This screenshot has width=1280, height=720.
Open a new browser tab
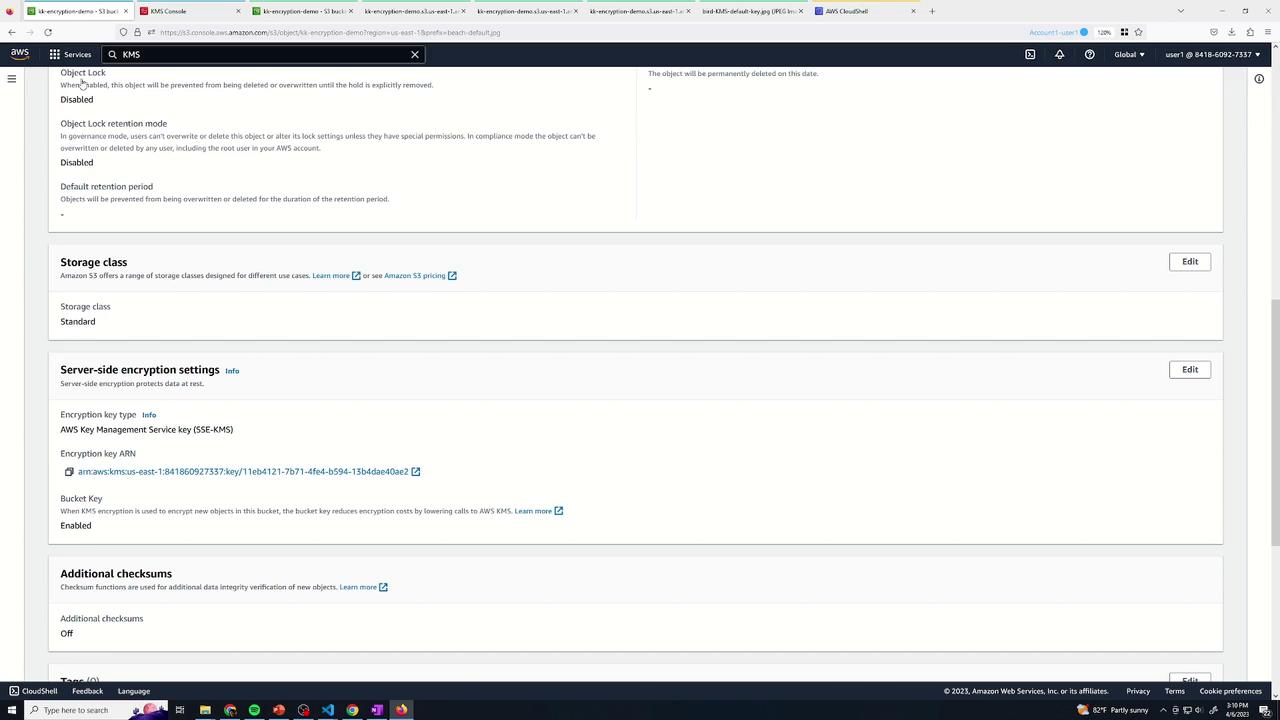(932, 11)
